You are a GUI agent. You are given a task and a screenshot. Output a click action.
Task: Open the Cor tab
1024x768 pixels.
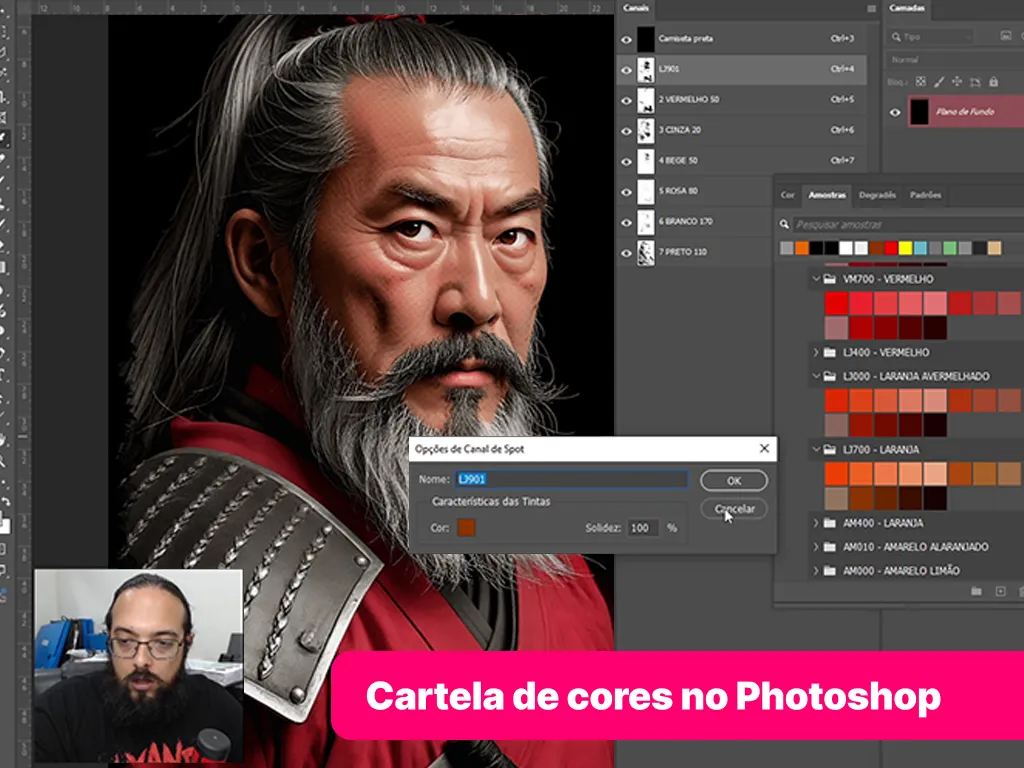click(x=788, y=195)
